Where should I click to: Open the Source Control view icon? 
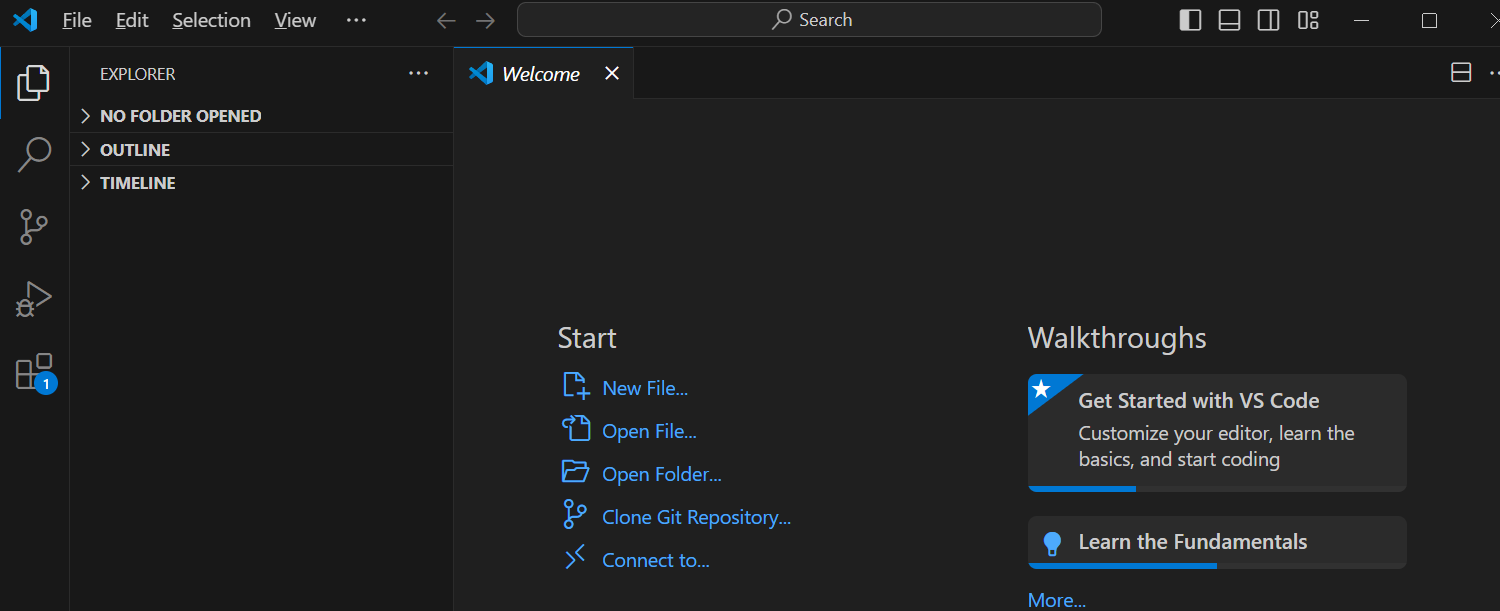34,227
